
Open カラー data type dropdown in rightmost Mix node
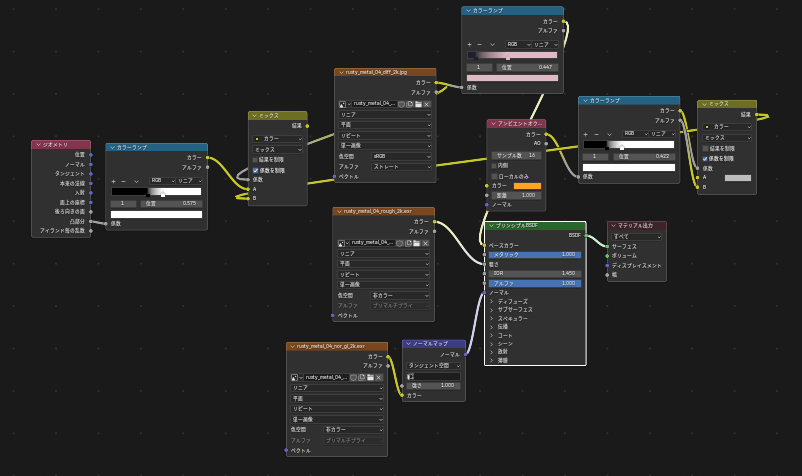[727, 127]
